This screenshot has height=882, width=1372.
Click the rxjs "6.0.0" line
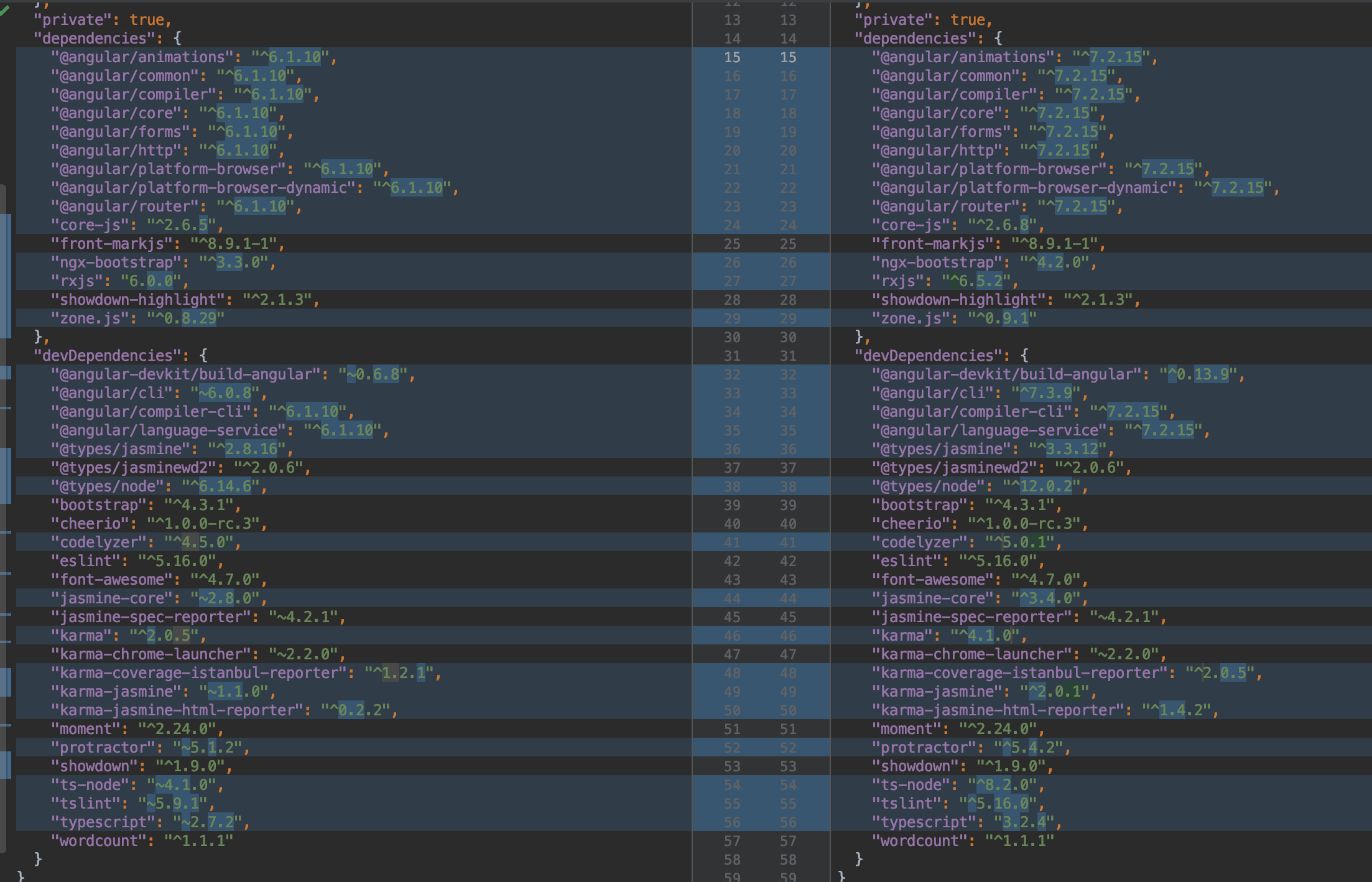(120, 281)
